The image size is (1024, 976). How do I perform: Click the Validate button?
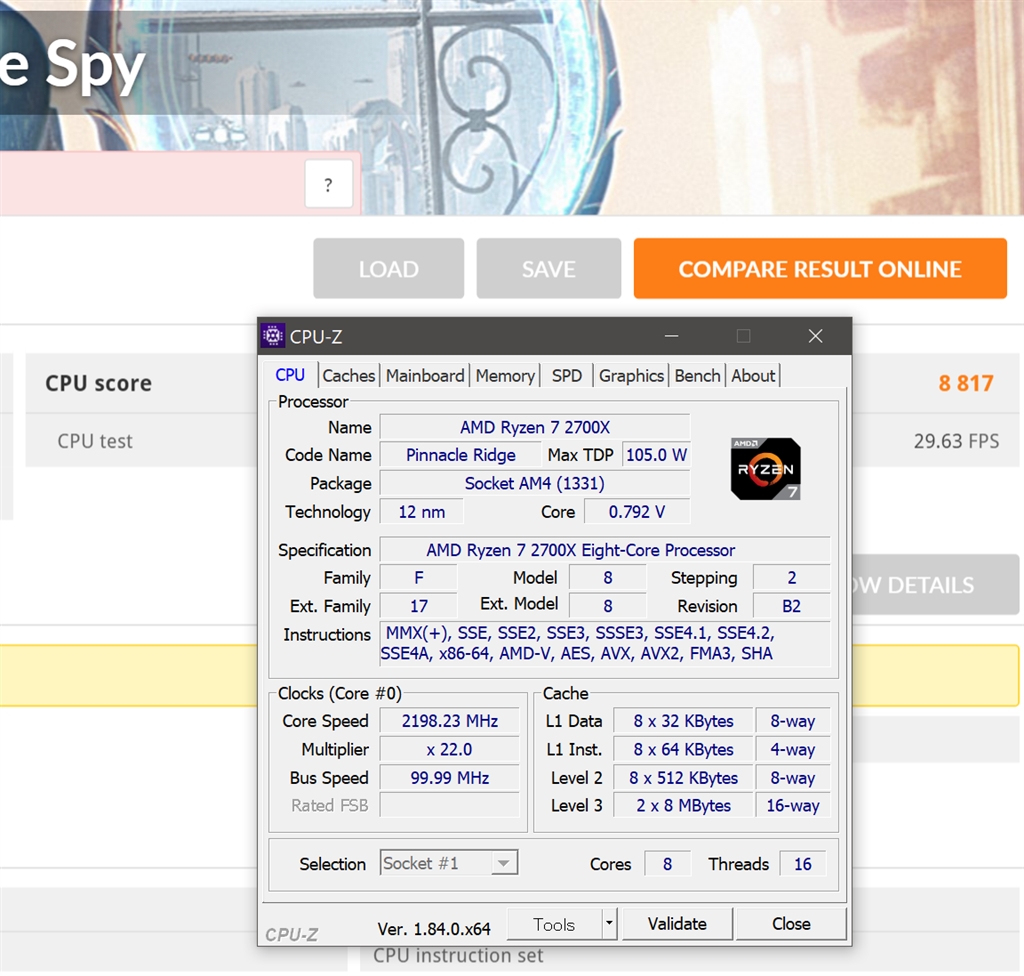tap(677, 924)
